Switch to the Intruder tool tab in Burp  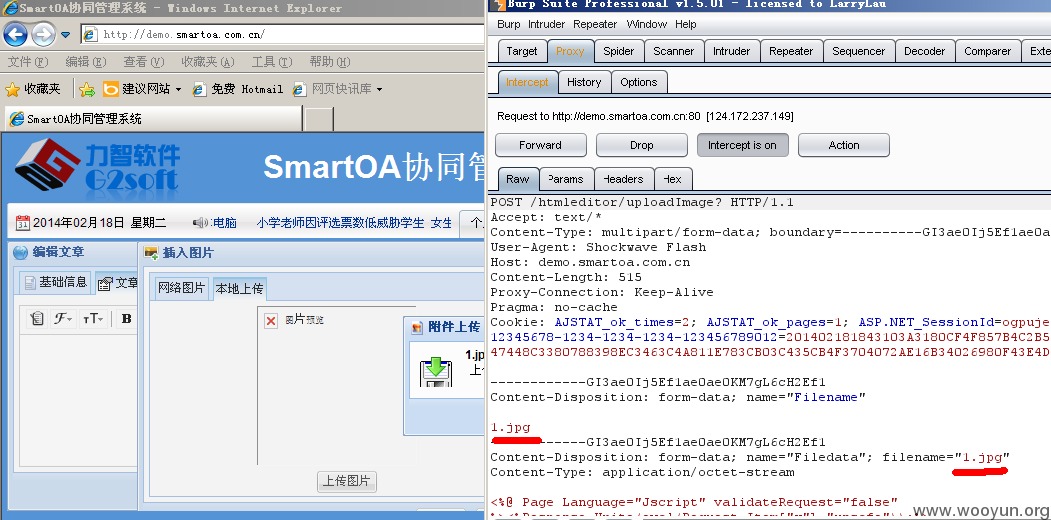click(731, 52)
